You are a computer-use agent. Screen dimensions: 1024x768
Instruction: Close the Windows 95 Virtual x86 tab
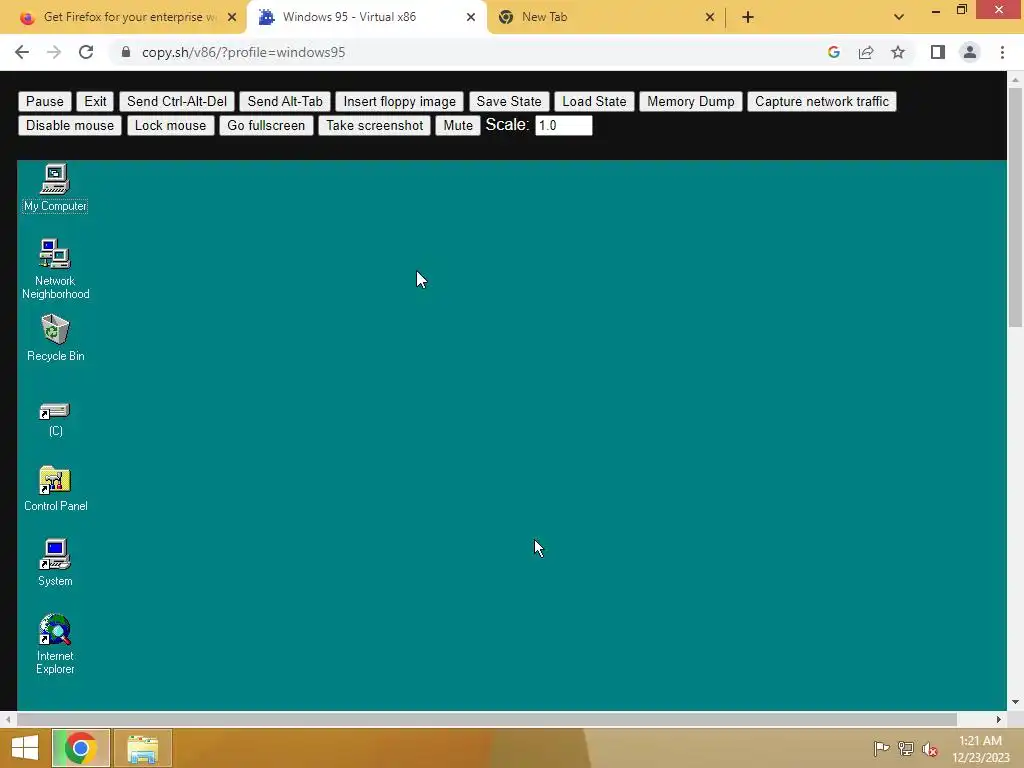click(x=471, y=17)
